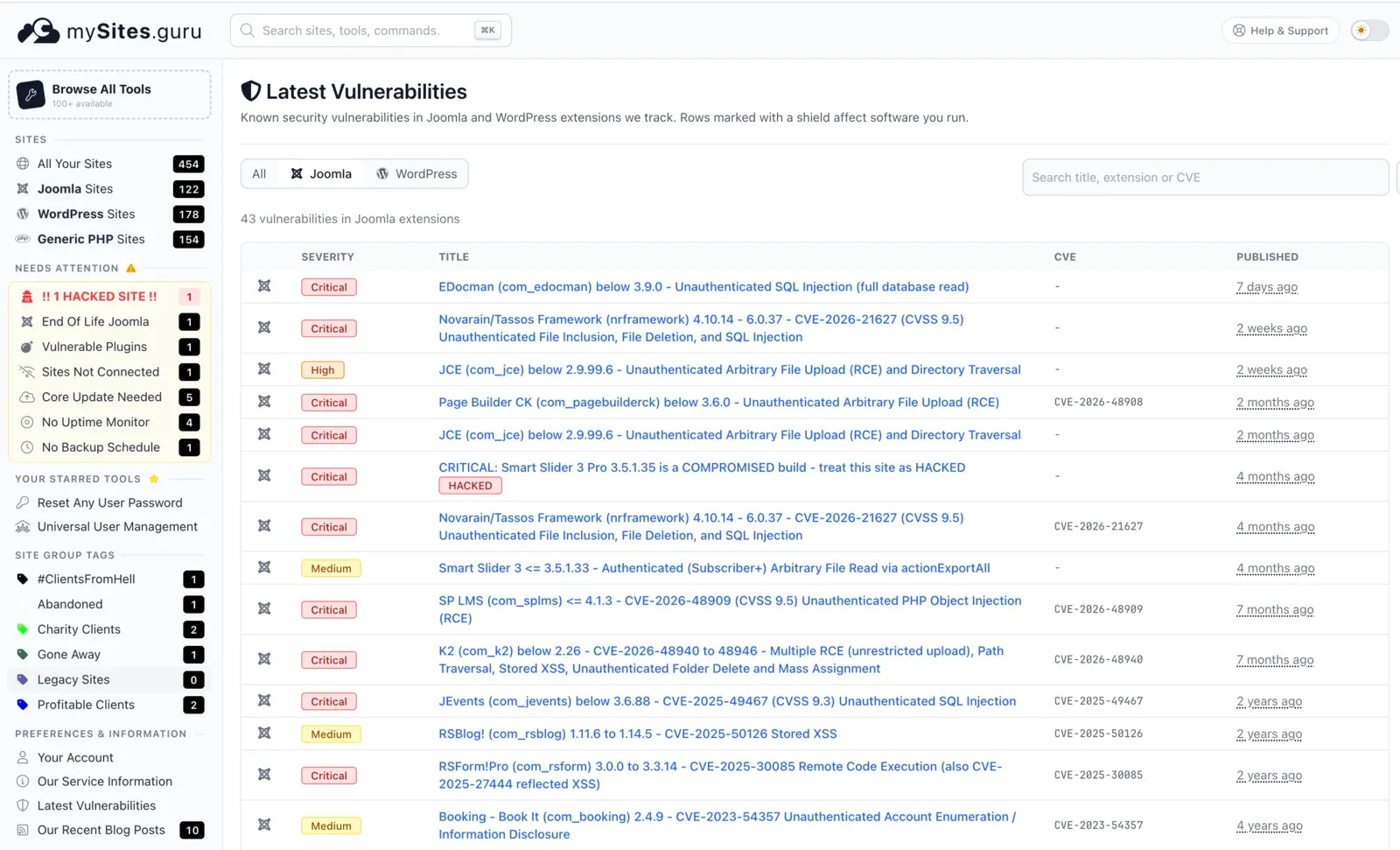The width and height of the screenshot is (1400, 850).
Task: Click the Joomla icon in the EDocman row
Action: (264, 286)
